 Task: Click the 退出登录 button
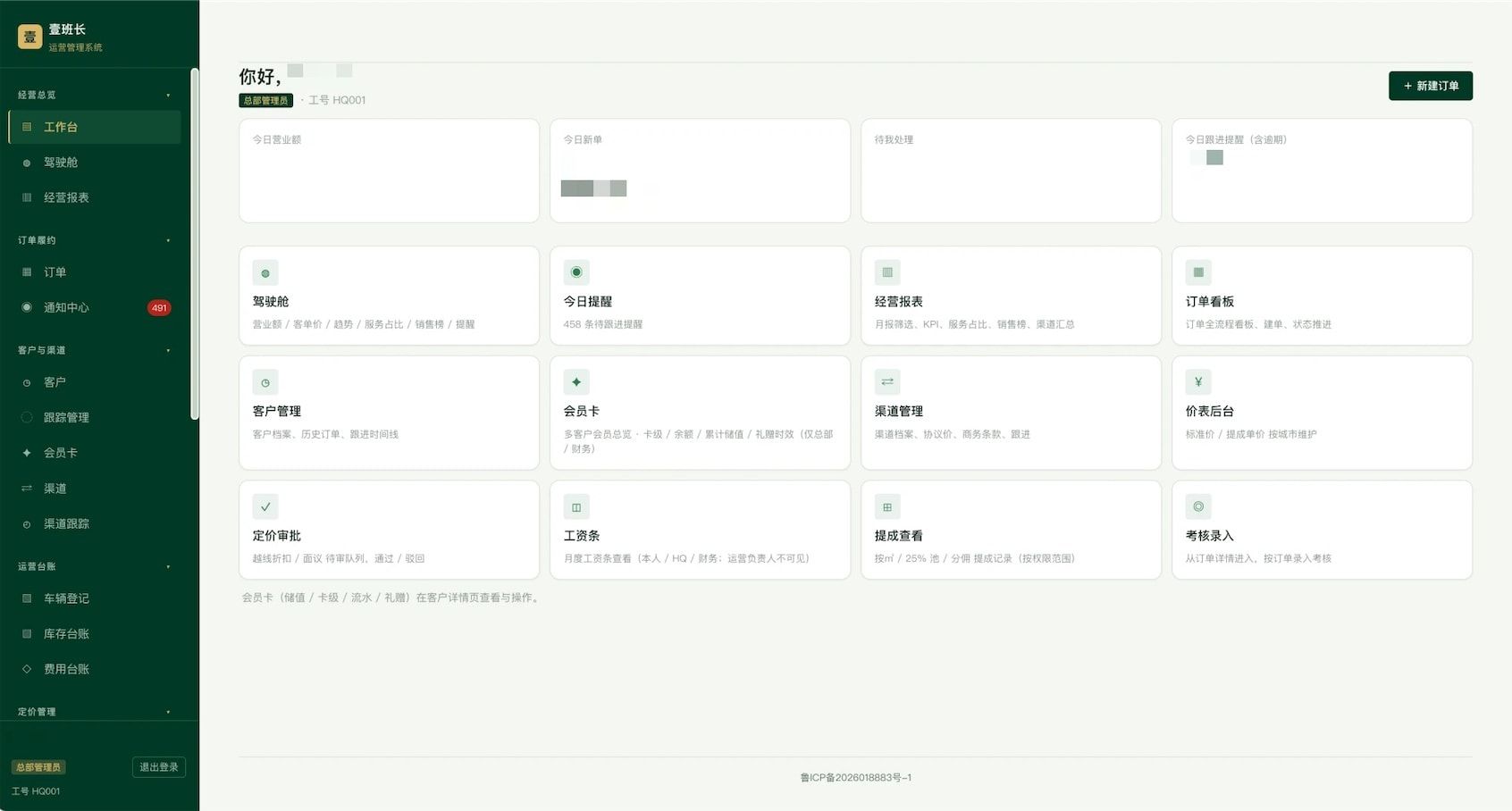tap(159, 767)
